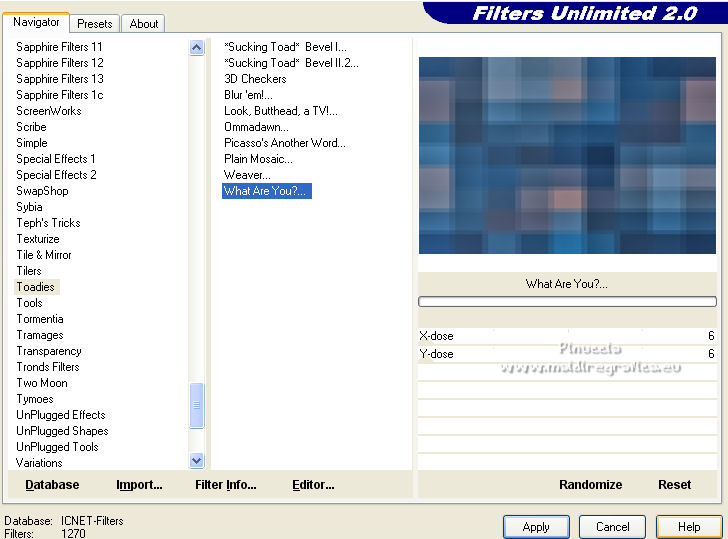Click the X-dose slider row
The image size is (728, 539).
tap(567, 336)
